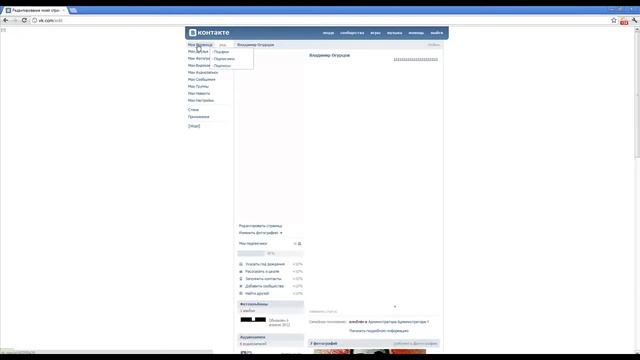The image size is (640, 360).
Task: Open music link in top header
Action: pos(395,33)
